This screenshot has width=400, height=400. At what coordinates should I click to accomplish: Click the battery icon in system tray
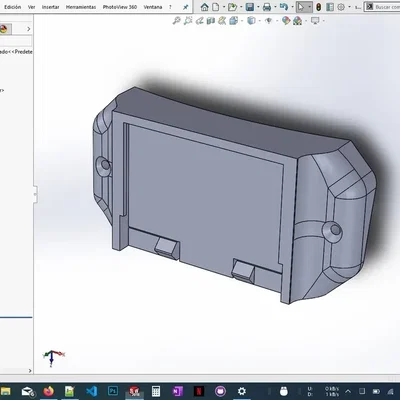tap(376, 391)
